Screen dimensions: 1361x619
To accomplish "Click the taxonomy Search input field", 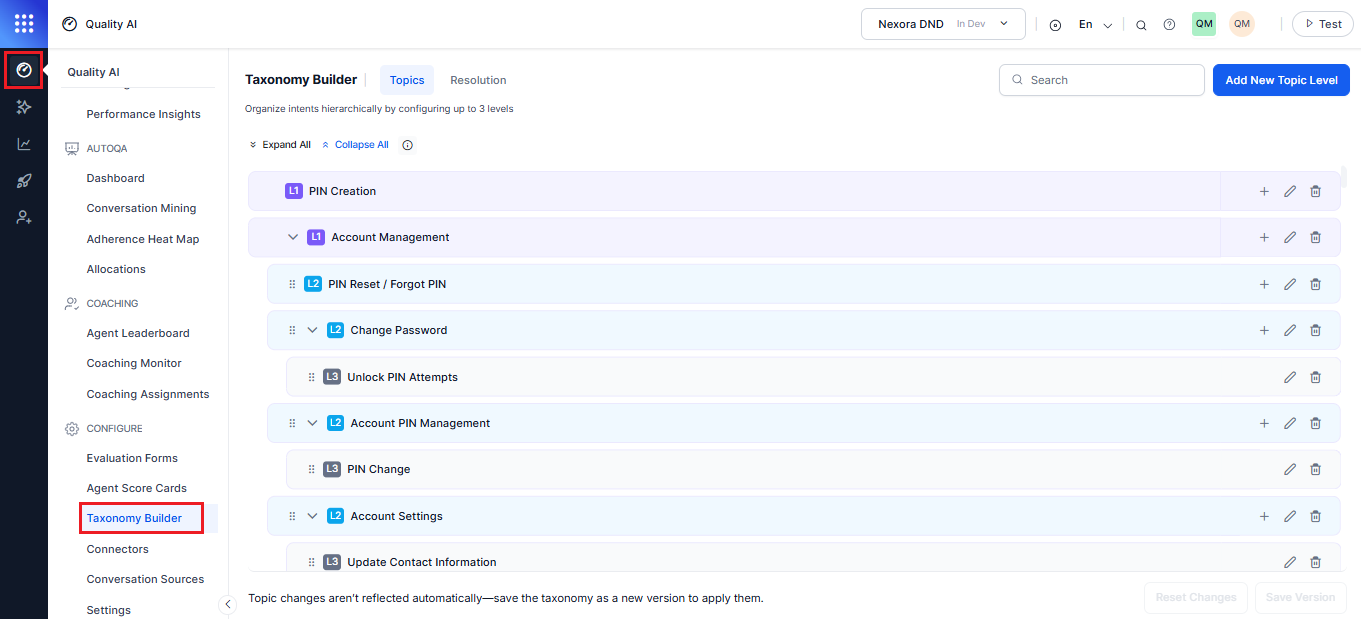I will coord(1102,80).
